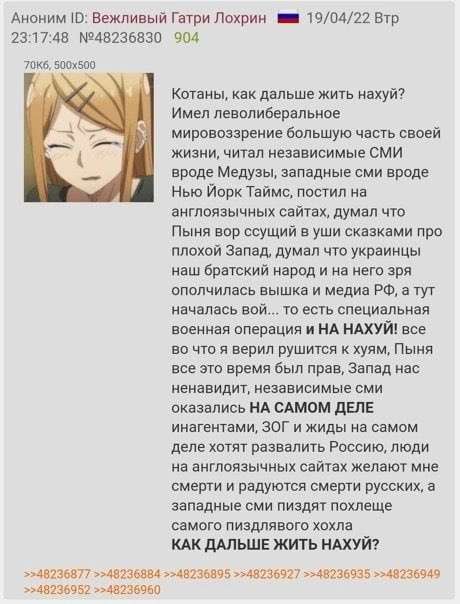Click the green 904 counter
This screenshot has width=460, height=604.
187,38
